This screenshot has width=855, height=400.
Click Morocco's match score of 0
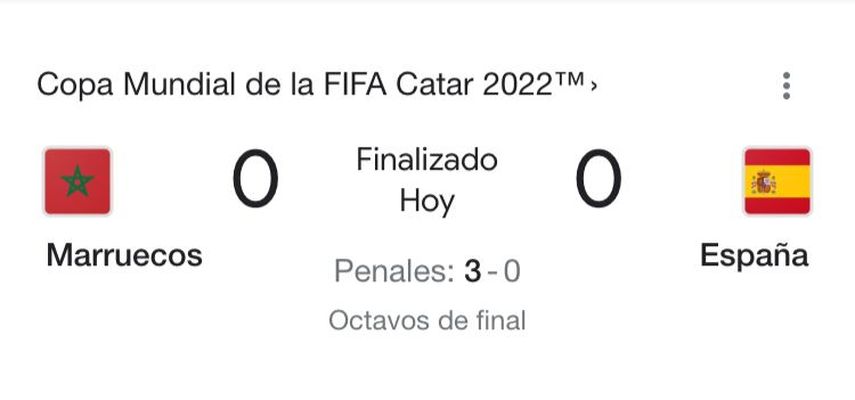point(255,182)
